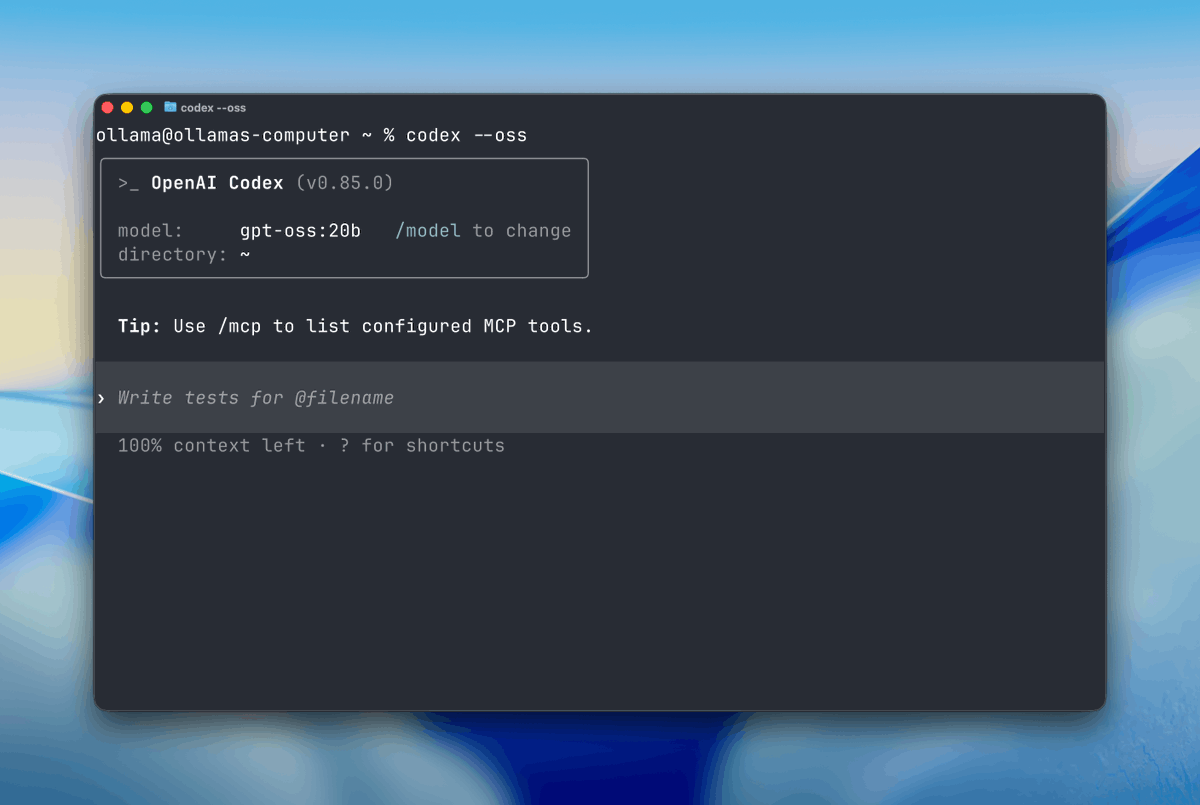Screen dimensions: 1200x805
Task: Click the 'OpenAI Codex' heading text
Action: (x=217, y=183)
